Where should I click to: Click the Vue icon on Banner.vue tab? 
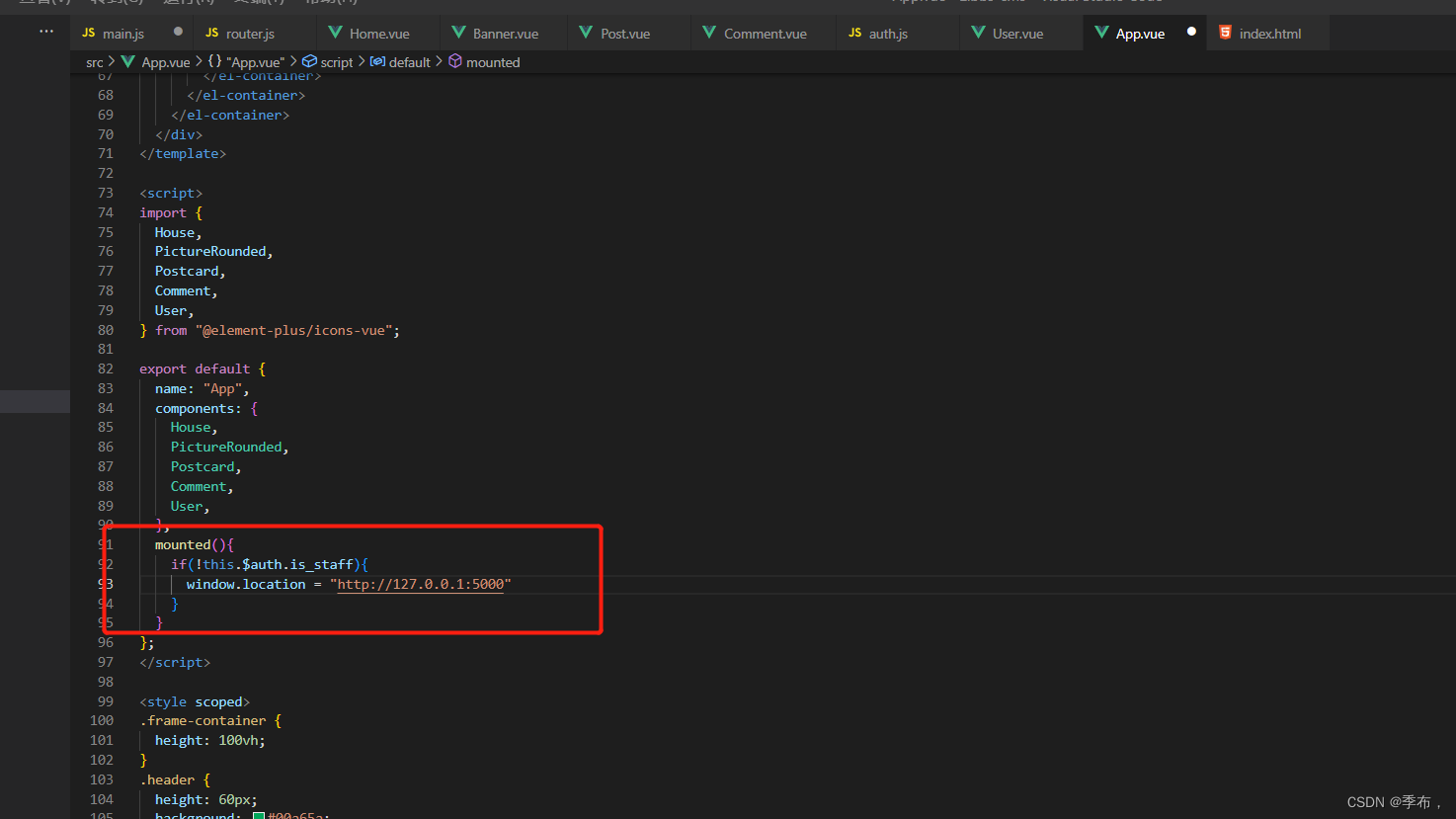[x=458, y=33]
